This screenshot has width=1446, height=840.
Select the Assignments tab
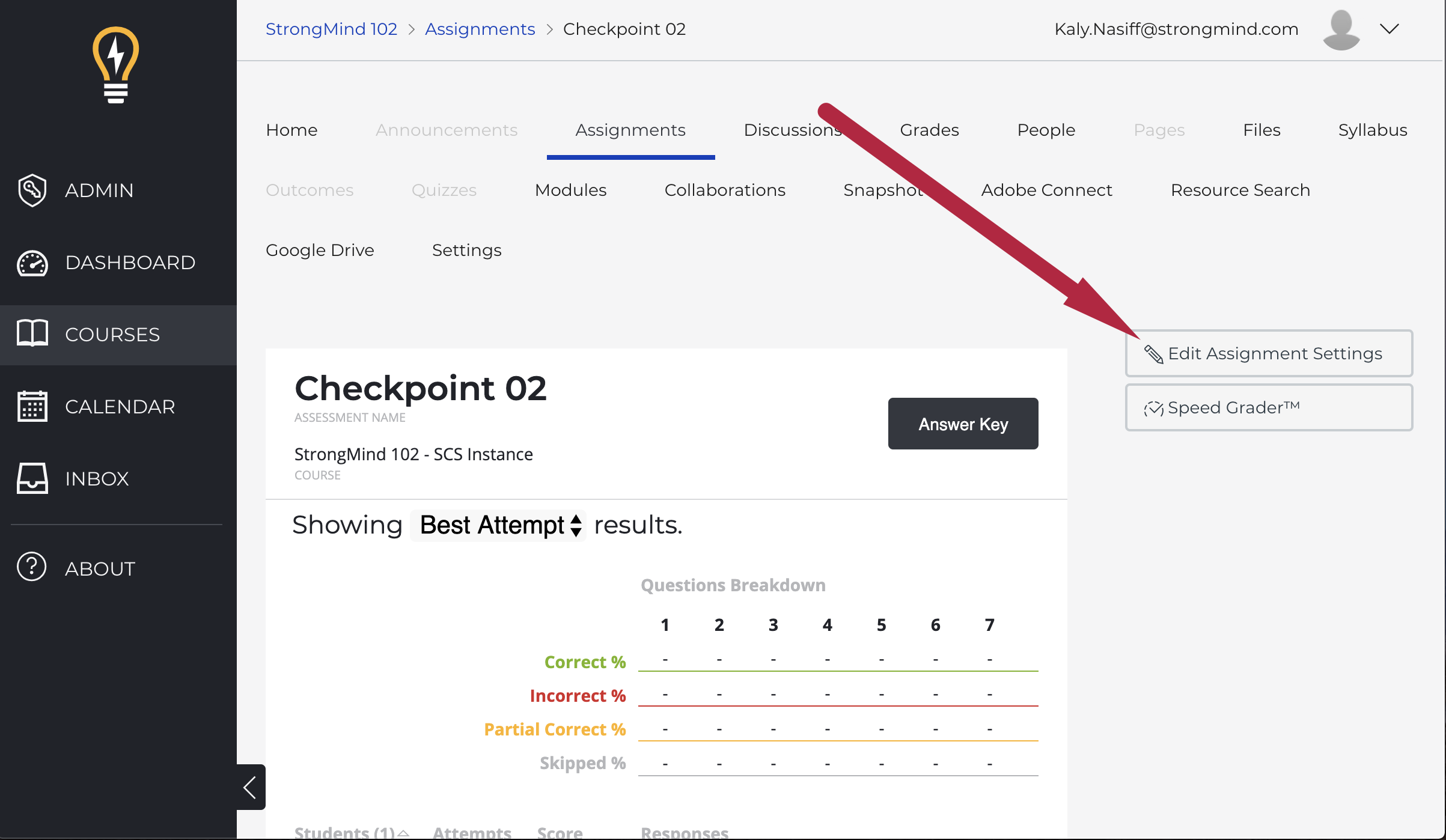631,130
